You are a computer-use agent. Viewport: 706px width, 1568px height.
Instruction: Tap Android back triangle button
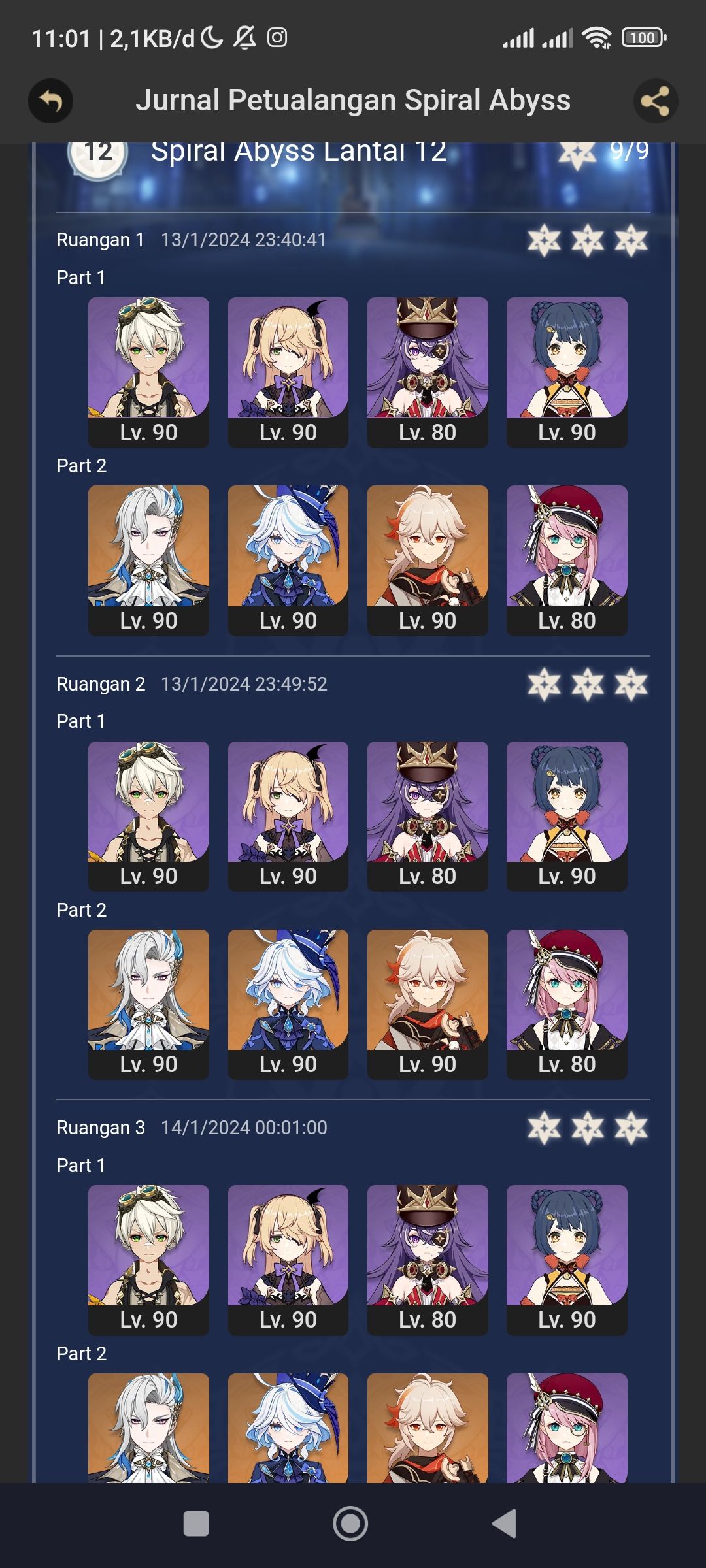[504, 1524]
